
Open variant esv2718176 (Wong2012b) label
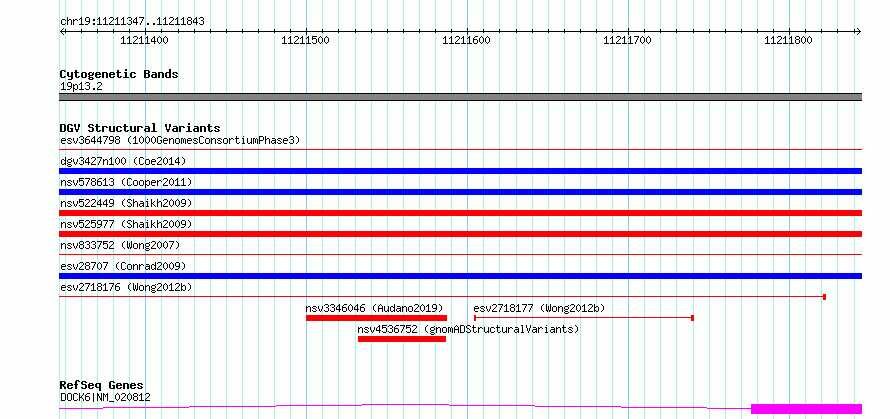pyautogui.click(x=126, y=287)
